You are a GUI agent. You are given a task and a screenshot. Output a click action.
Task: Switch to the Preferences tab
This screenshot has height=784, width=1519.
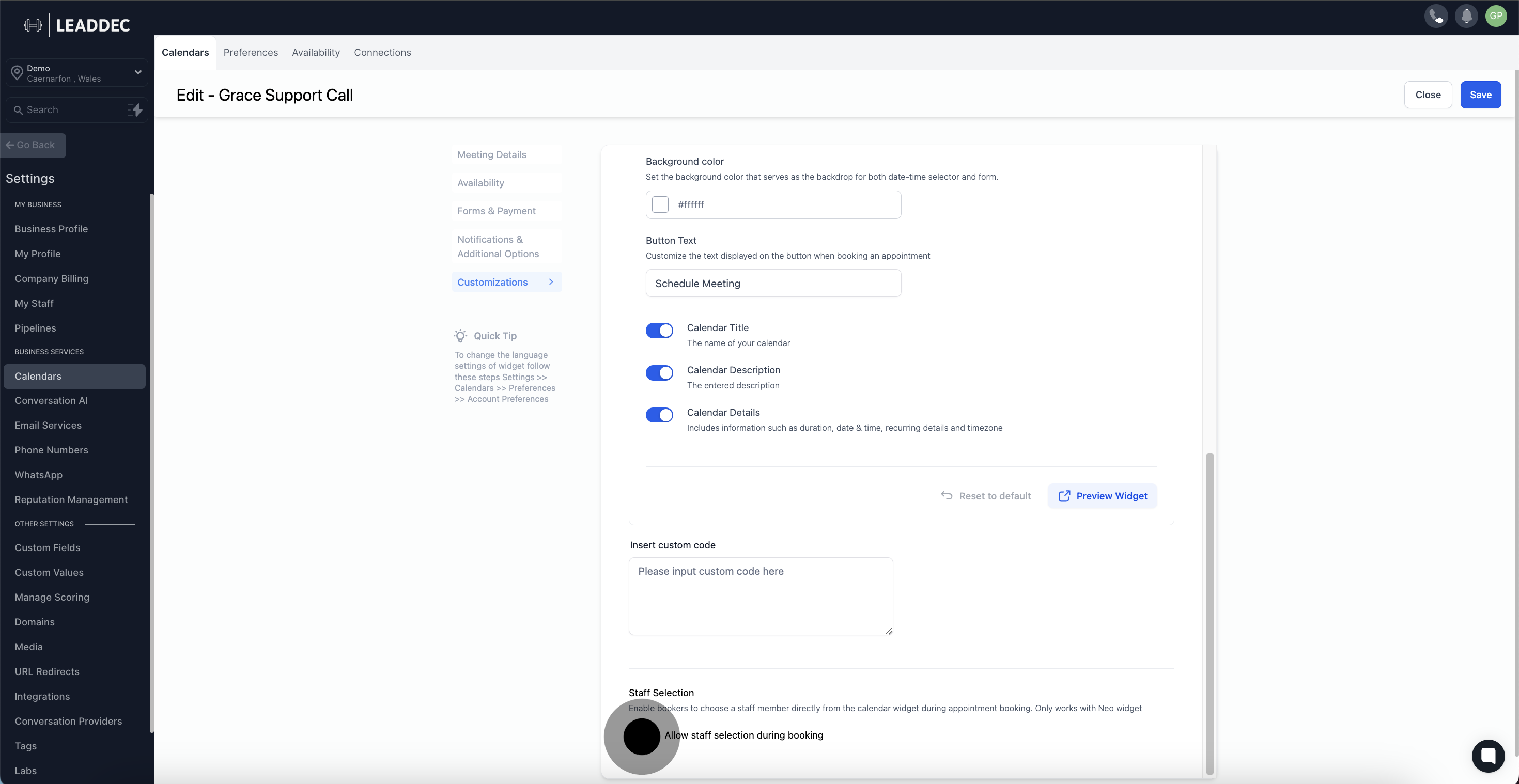click(251, 53)
